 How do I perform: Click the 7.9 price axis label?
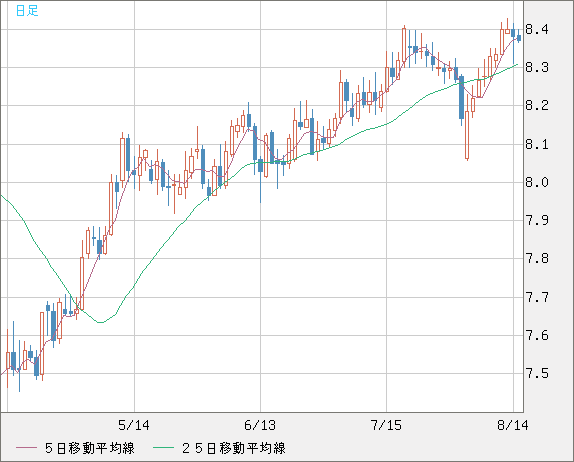537,220
